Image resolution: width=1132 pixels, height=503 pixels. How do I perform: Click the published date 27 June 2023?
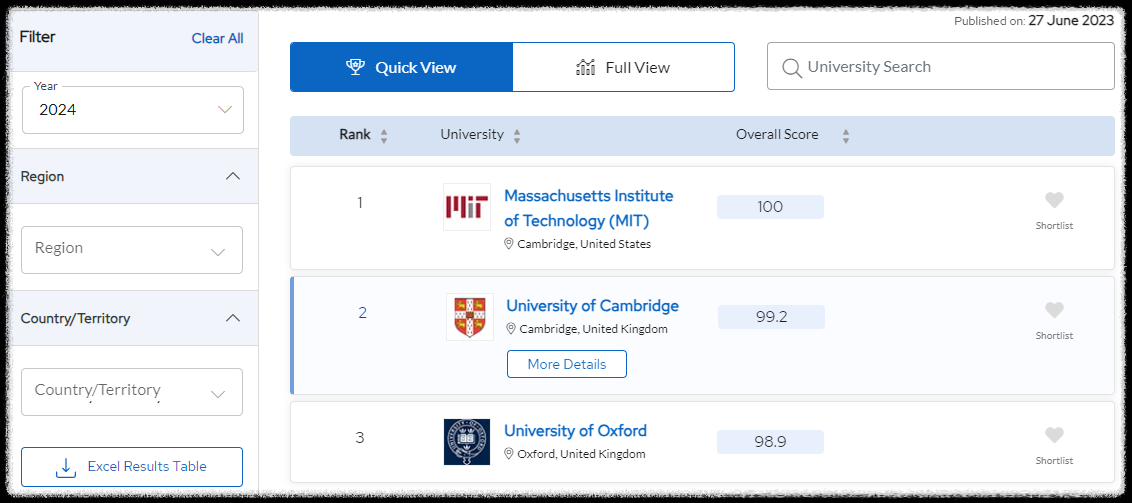(1071, 21)
